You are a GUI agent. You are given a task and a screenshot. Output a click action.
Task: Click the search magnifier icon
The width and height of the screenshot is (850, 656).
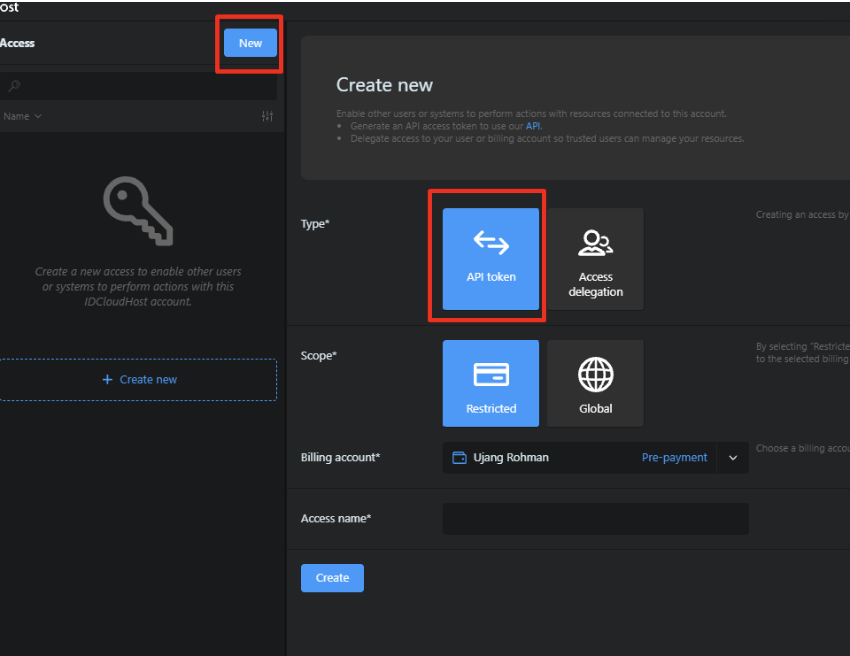14,86
